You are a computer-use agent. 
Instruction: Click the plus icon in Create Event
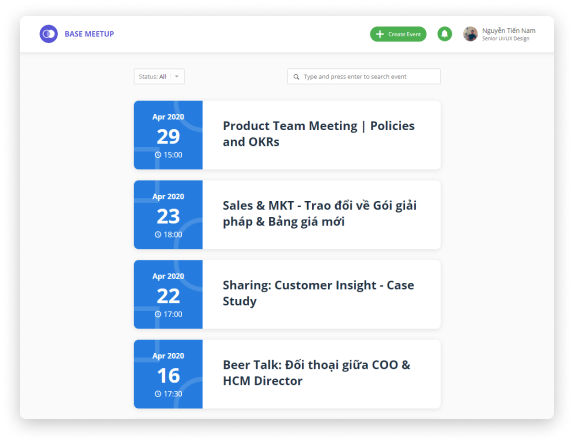click(x=380, y=34)
